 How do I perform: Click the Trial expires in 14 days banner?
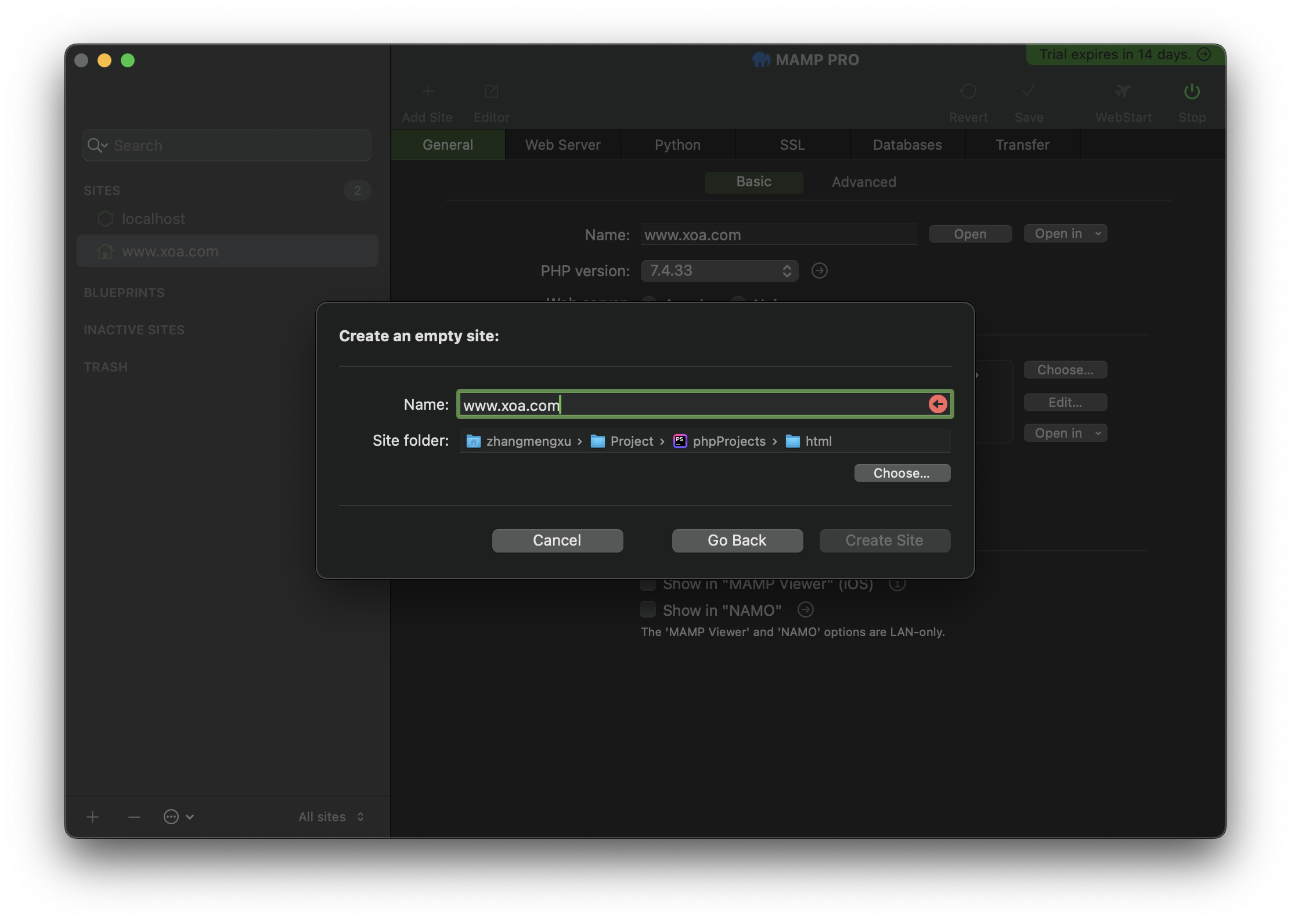(x=1125, y=54)
